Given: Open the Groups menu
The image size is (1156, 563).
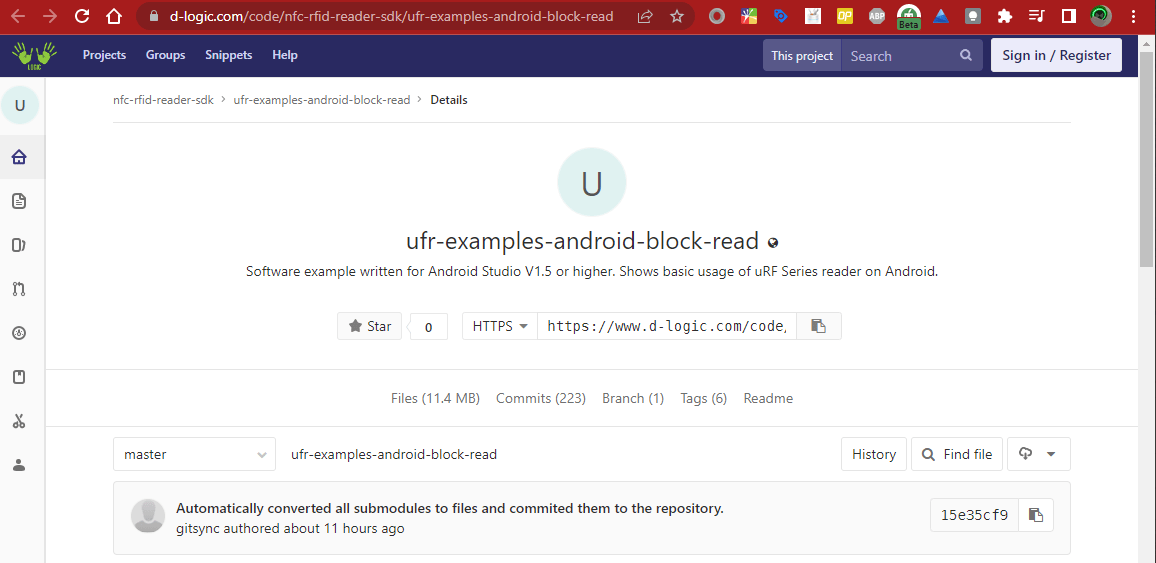Looking at the screenshot, I should pyautogui.click(x=165, y=55).
